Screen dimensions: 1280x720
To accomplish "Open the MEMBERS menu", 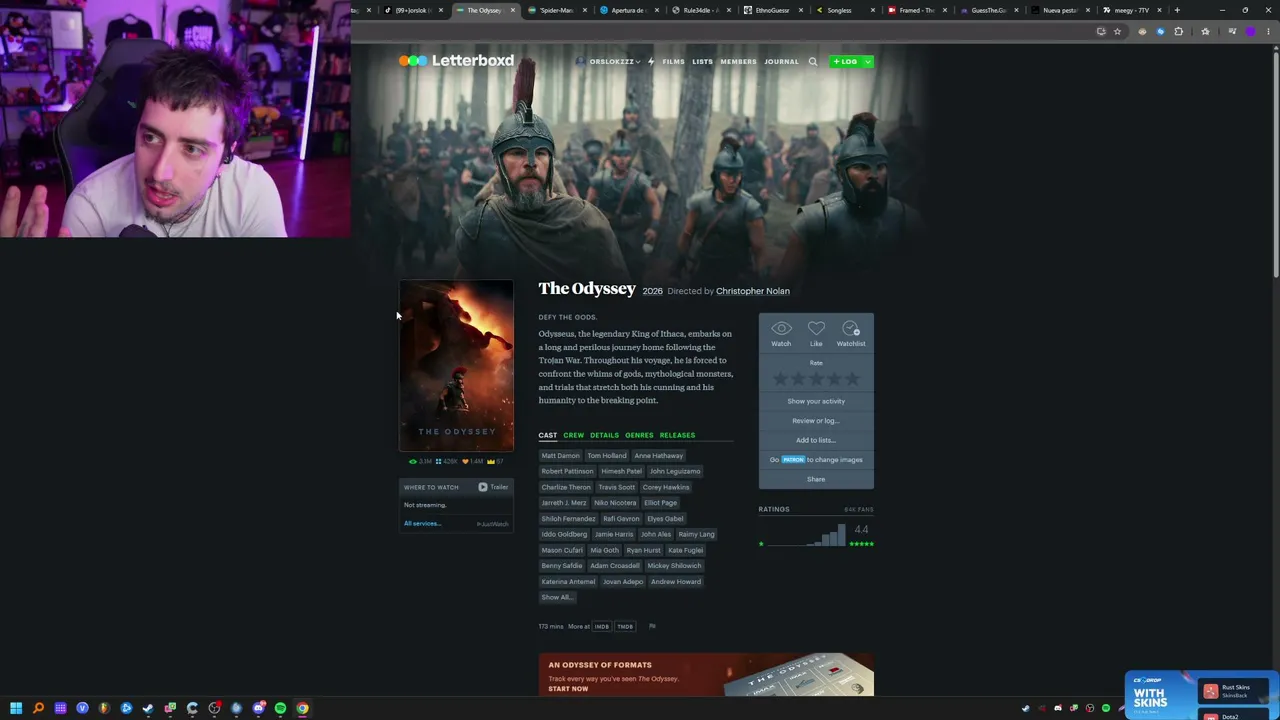I will pyautogui.click(x=739, y=62).
